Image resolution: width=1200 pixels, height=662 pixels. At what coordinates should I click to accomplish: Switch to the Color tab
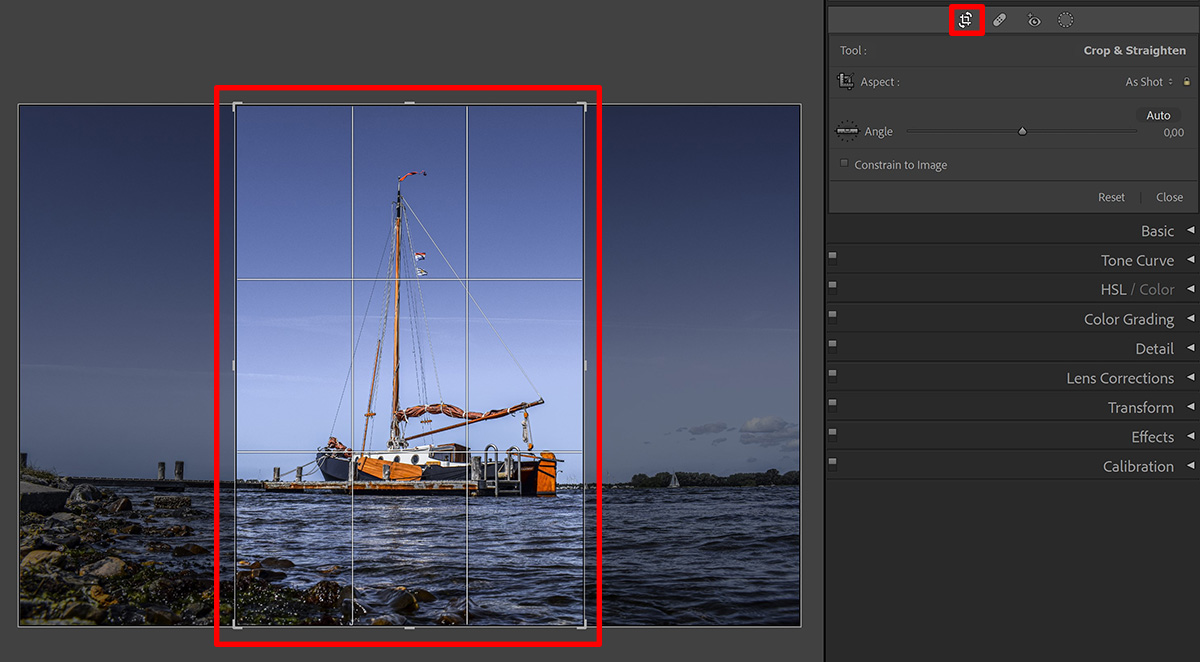[1158, 289]
